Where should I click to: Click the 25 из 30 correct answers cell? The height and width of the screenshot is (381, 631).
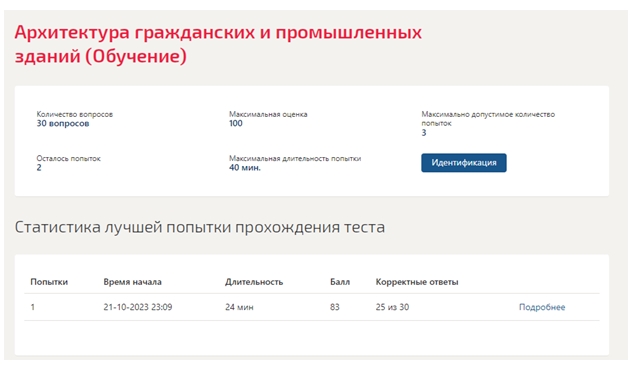point(392,307)
